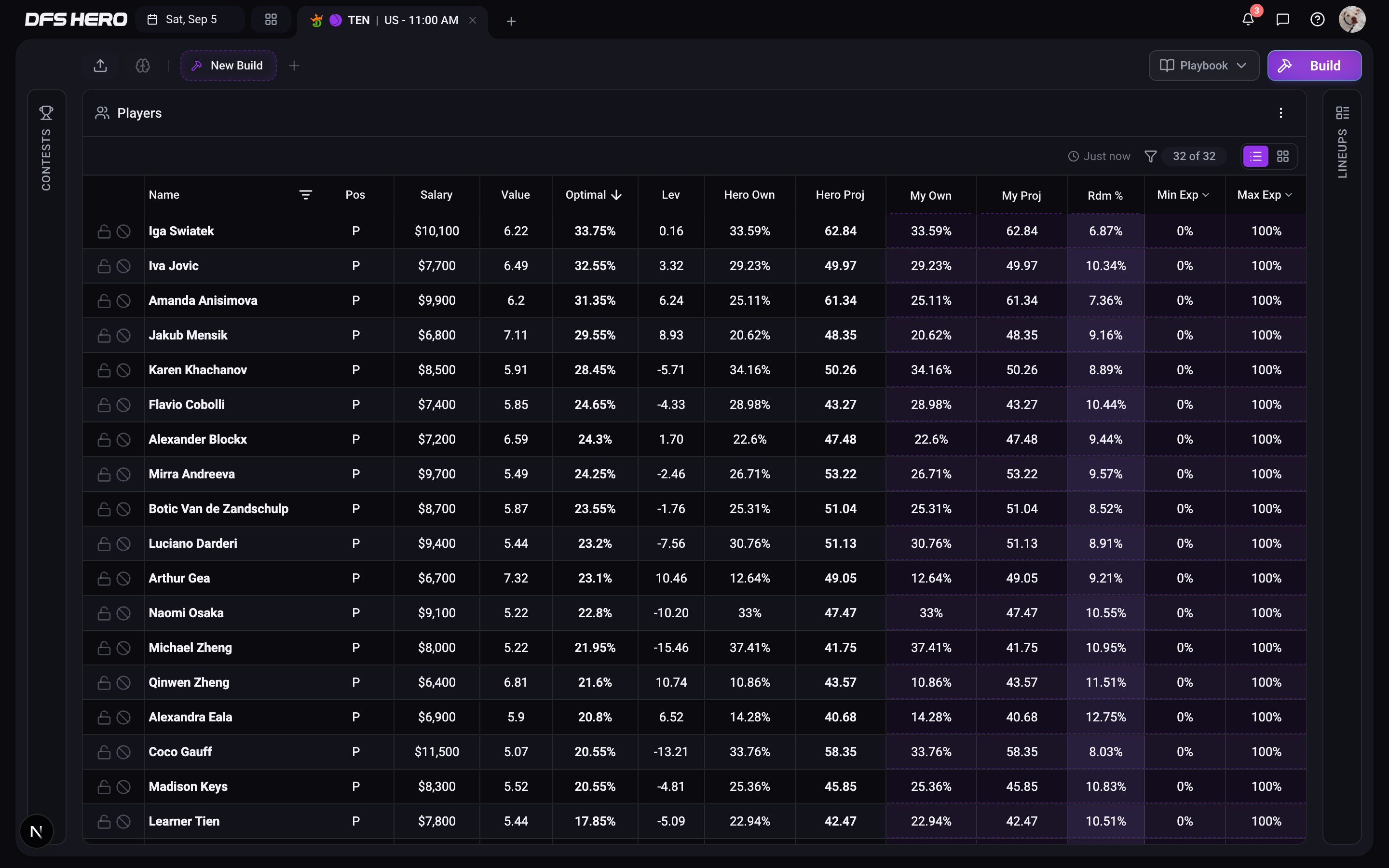This screenshot has height=868, width=1389.
Task: Lock Iga Swiatek
Action: pos(104,231)
